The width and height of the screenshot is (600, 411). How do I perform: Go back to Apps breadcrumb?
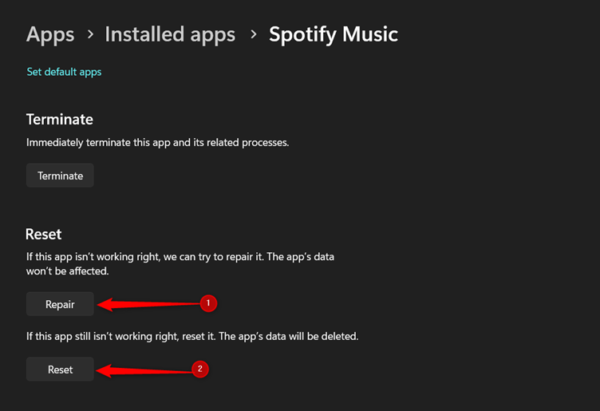click(50, 35)
